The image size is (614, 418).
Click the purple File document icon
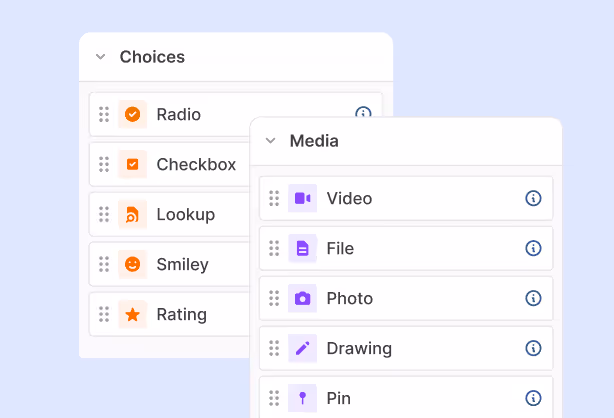tap(302, 248)
